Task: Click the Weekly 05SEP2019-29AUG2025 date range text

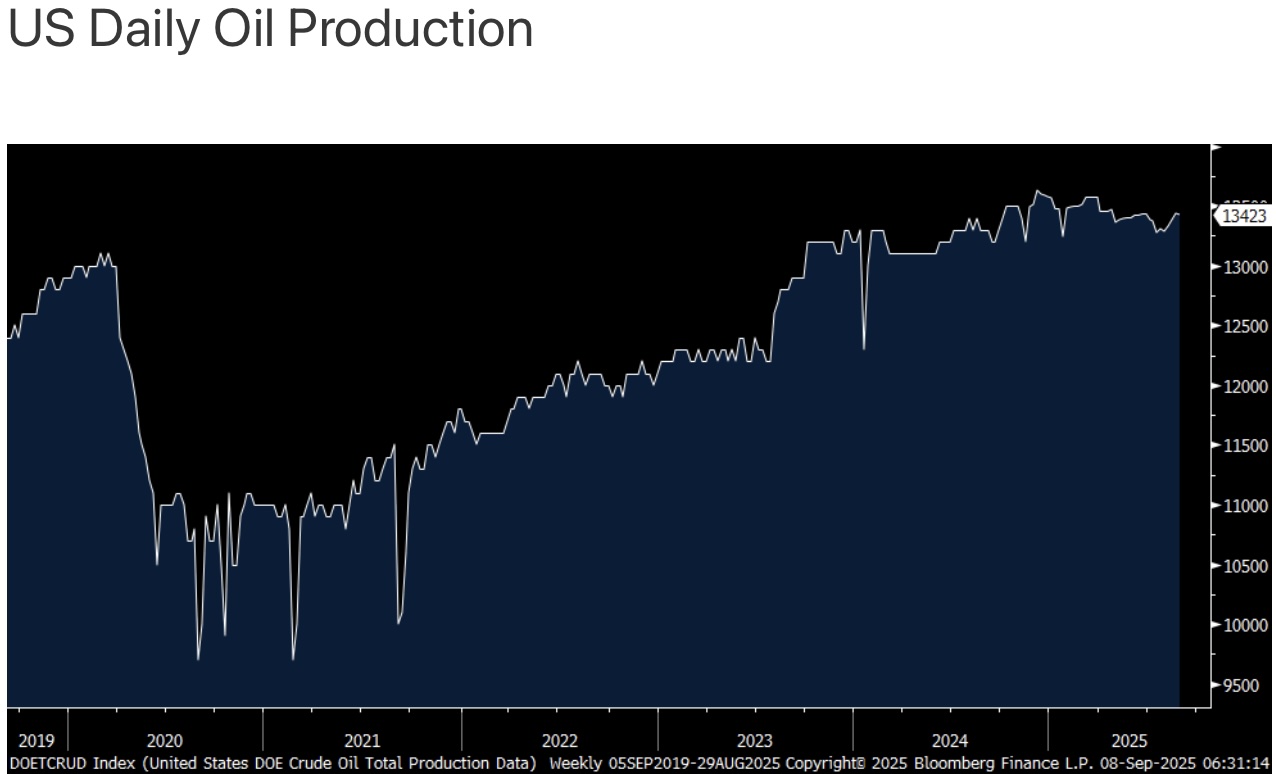Action: [665, 764]
